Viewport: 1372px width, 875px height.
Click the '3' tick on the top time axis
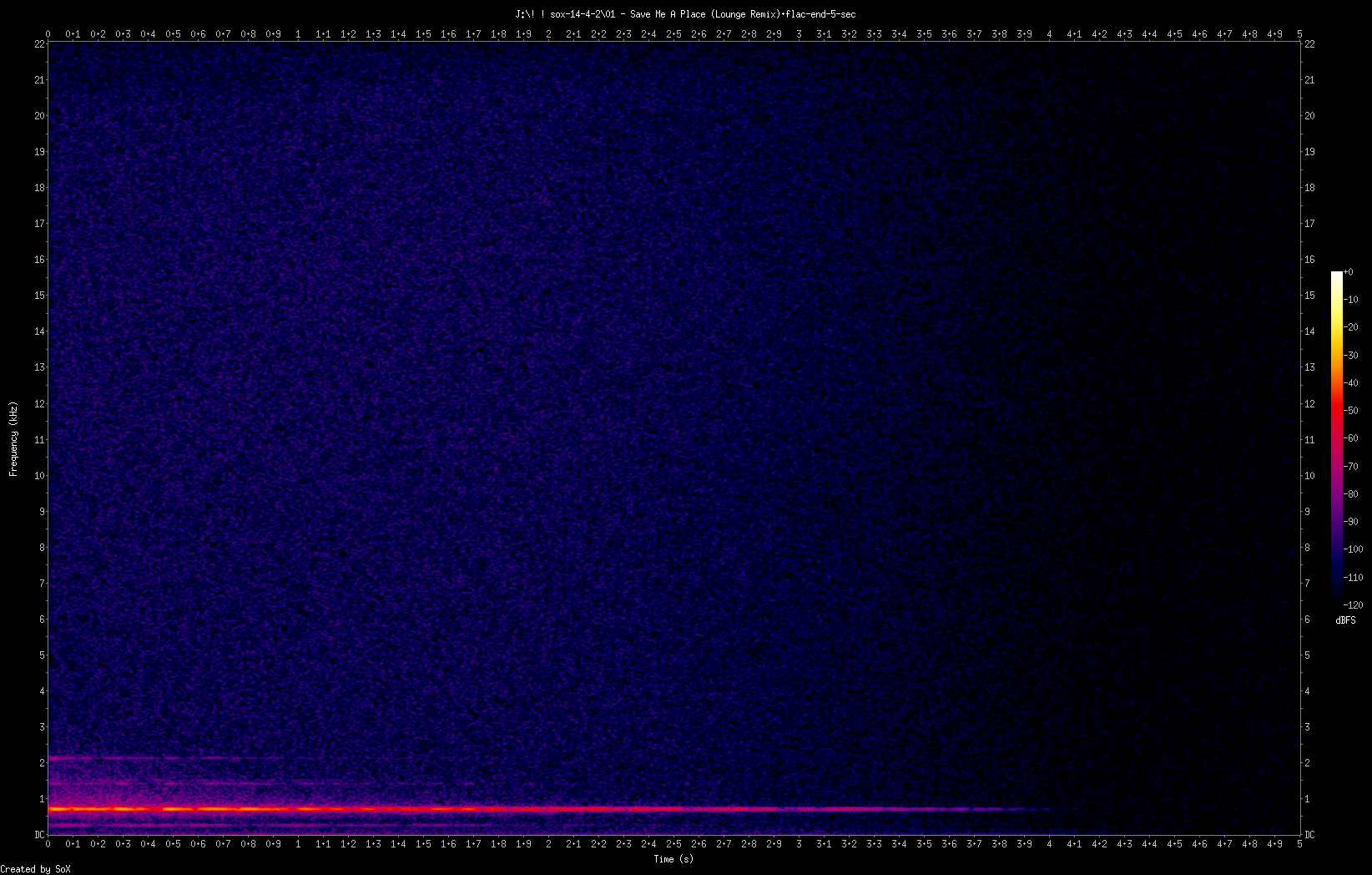click(x=799, y=34)
